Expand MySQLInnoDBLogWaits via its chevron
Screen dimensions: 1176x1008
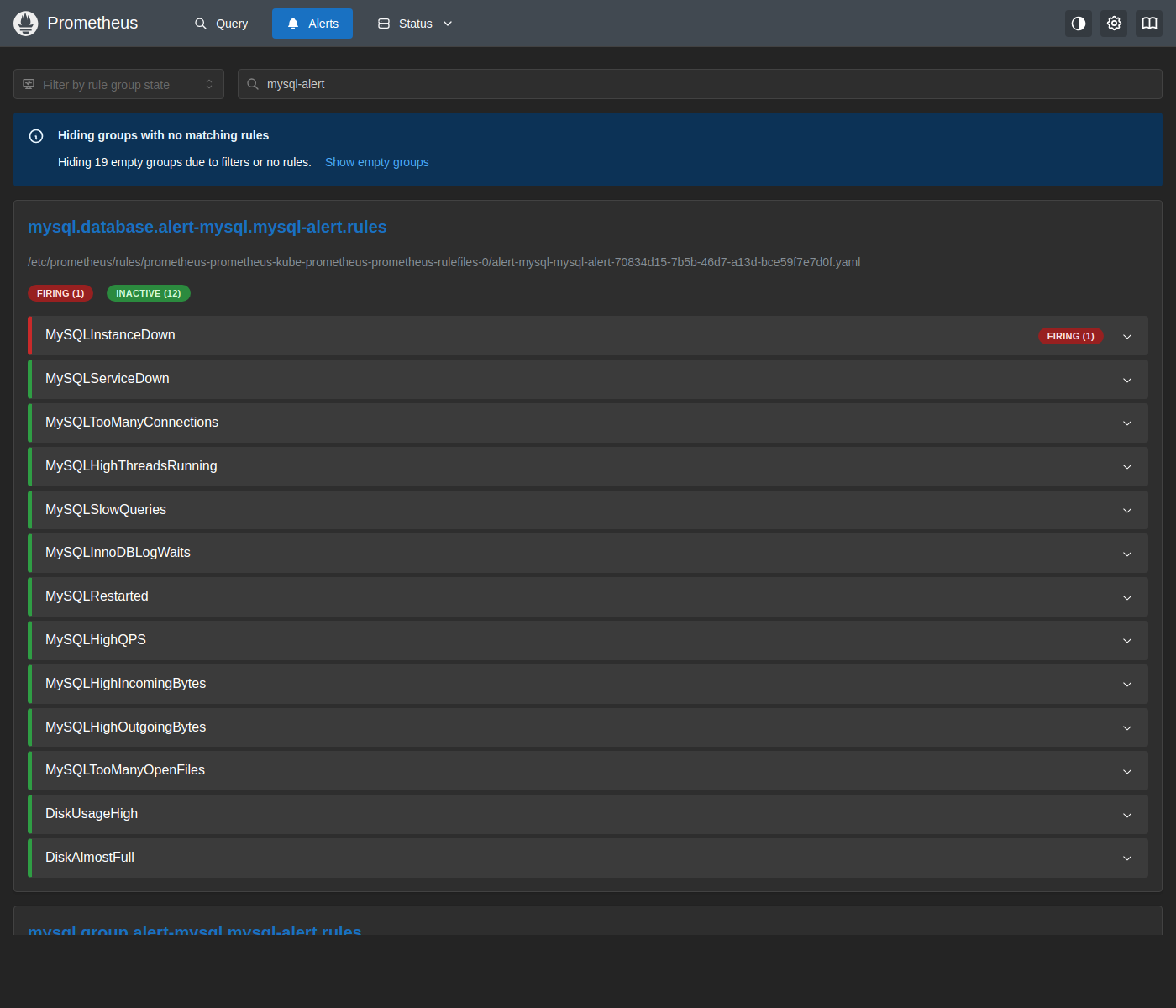click(1127, 554)
